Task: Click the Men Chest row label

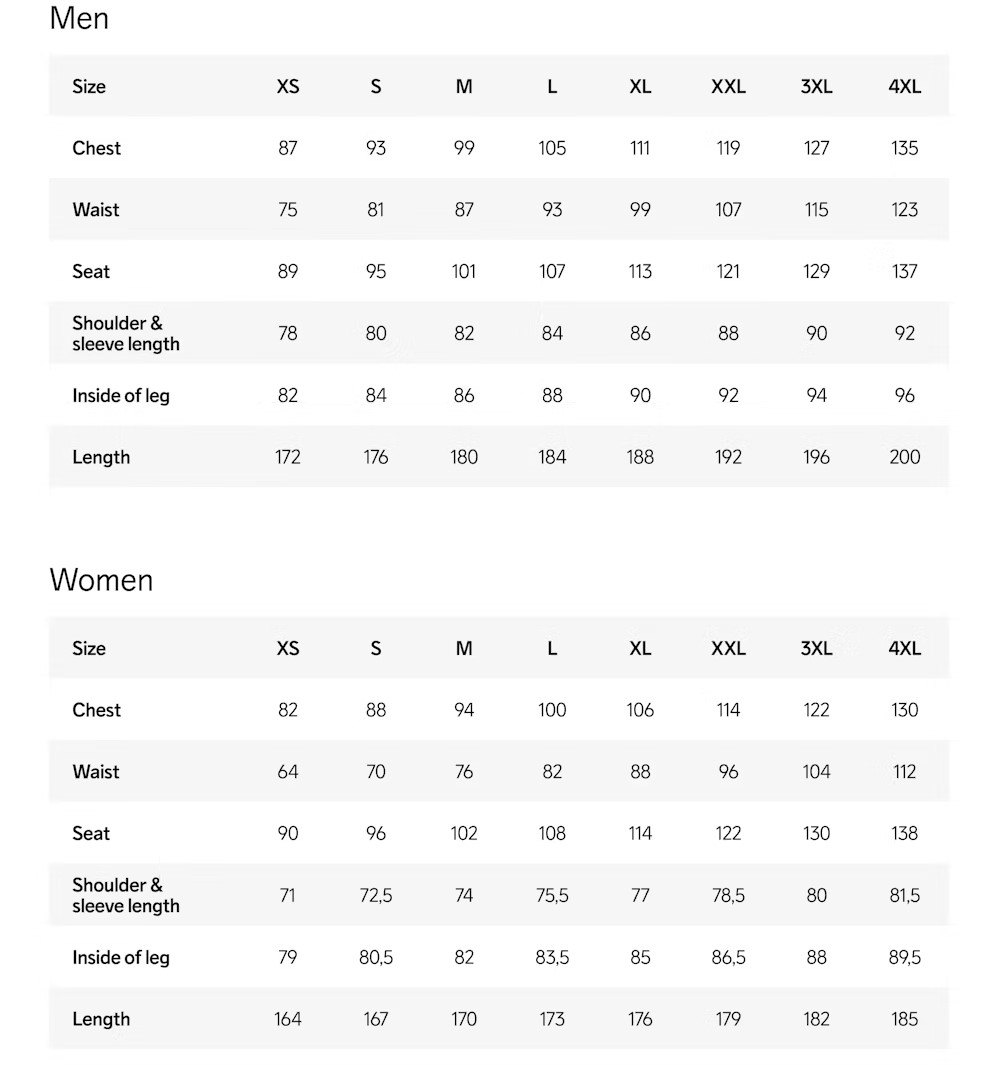Action: tap(97, 148)
